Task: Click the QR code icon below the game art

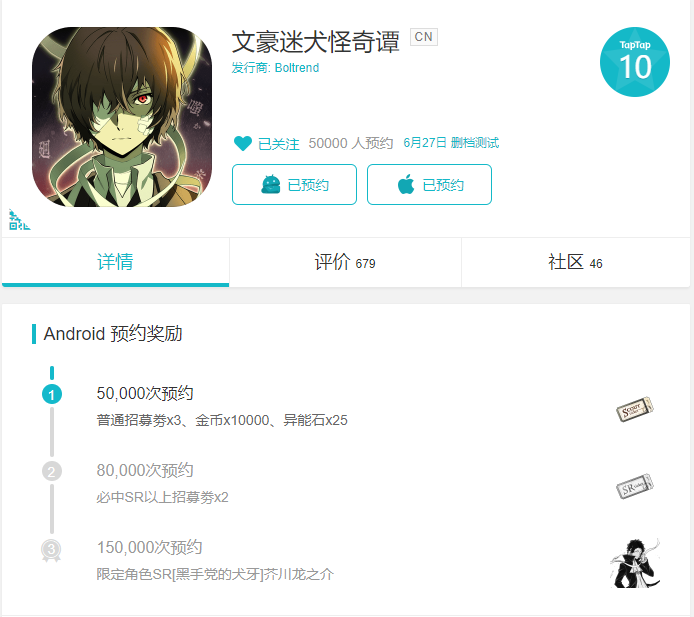Action: tap(19, 220)
